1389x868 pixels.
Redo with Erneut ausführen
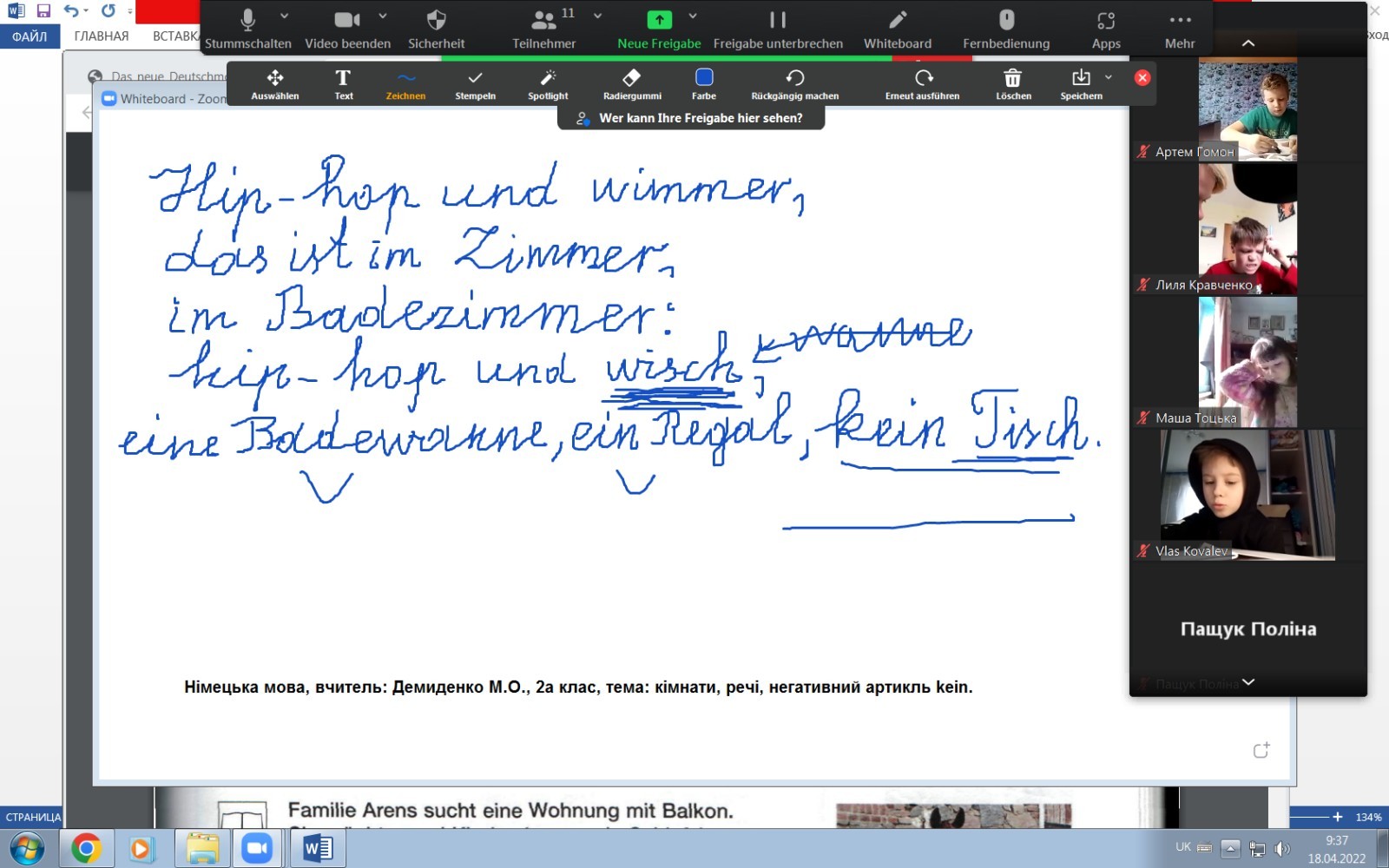(922, 84)
